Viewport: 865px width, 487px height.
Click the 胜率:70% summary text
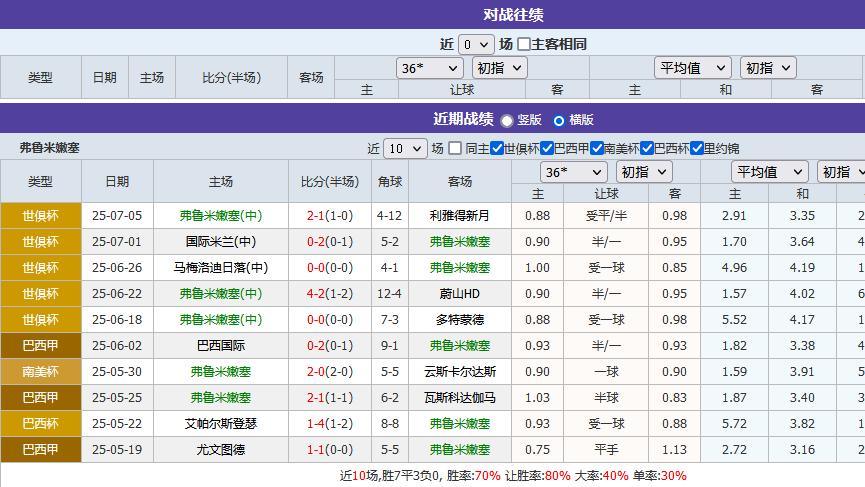tap(473, 475)
